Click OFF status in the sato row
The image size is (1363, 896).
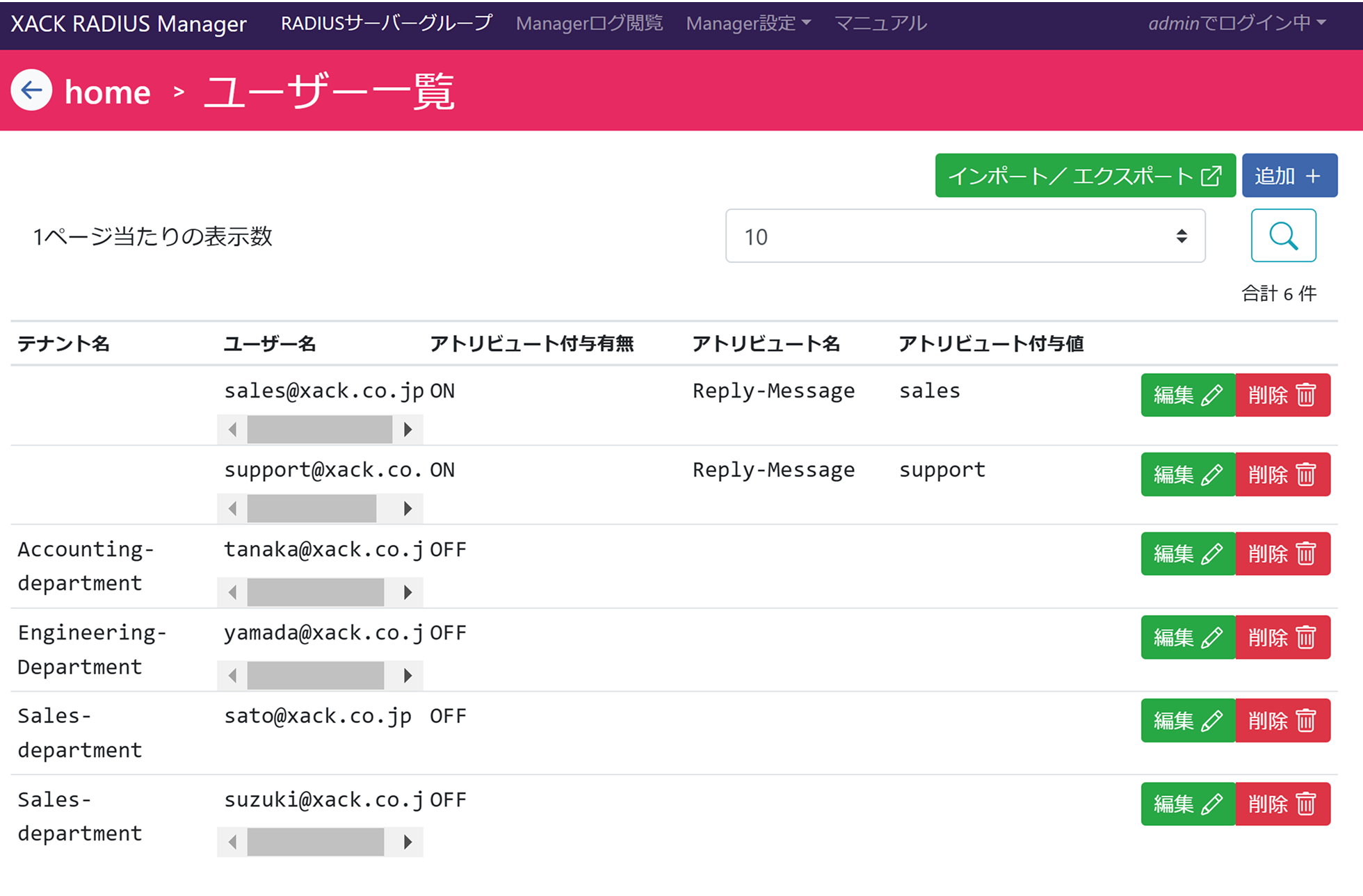448,716
